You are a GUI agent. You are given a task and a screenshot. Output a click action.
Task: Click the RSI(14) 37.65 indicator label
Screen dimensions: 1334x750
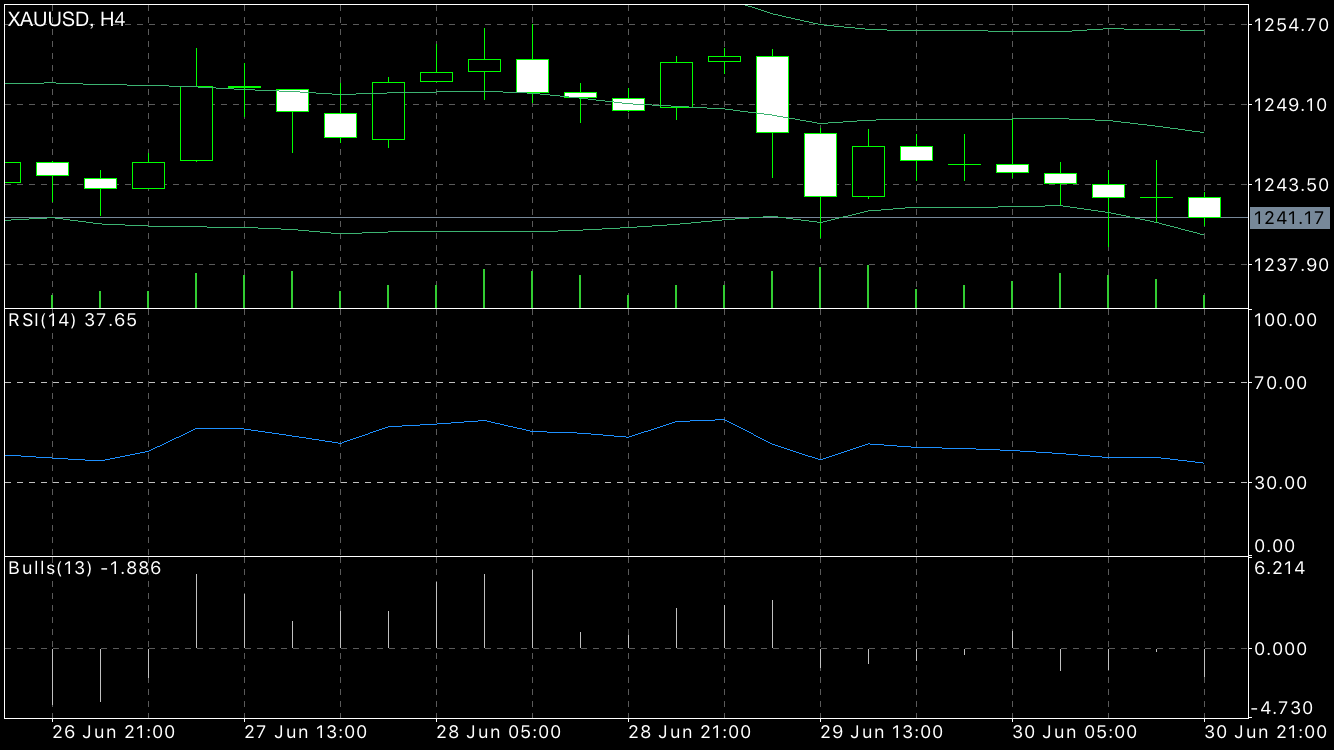tap(73, 320)
